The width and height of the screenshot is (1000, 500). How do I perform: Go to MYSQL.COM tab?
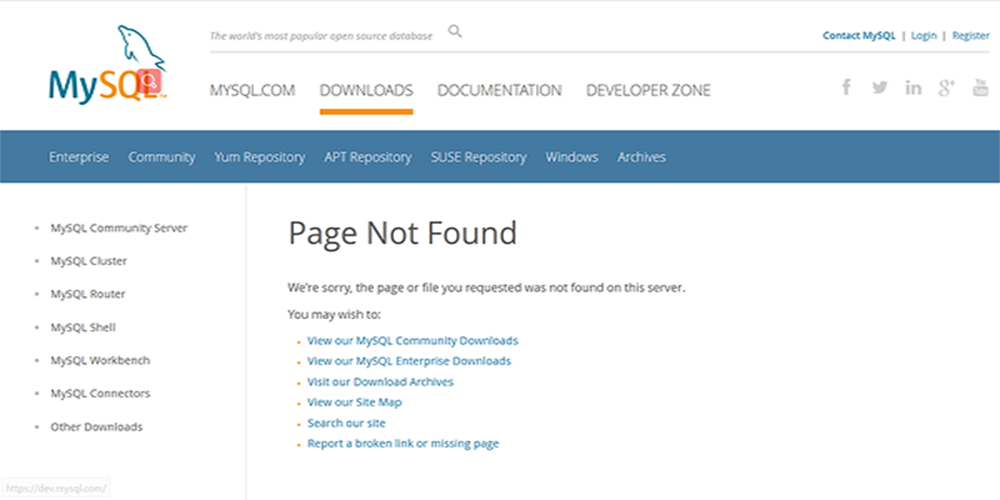point(253,91)
